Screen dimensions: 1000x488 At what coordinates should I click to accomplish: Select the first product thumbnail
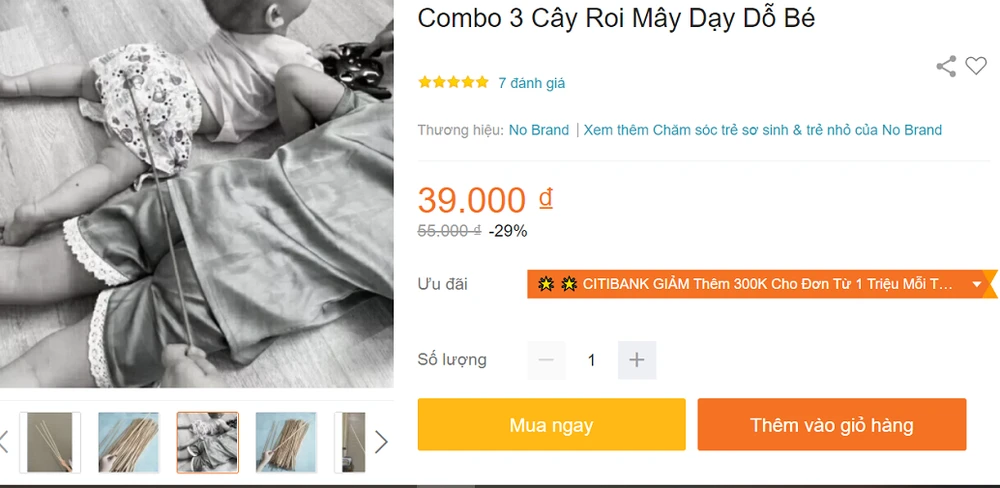coord(50,442)
